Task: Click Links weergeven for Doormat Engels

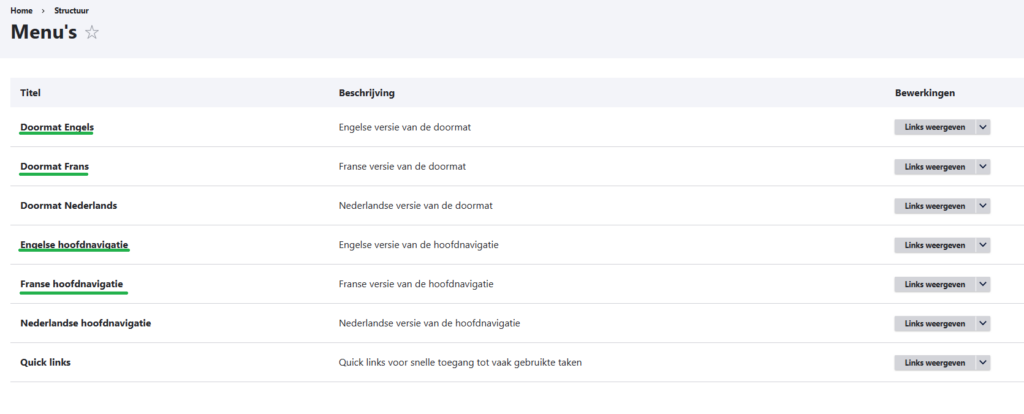Action: (x=934, y=127)
